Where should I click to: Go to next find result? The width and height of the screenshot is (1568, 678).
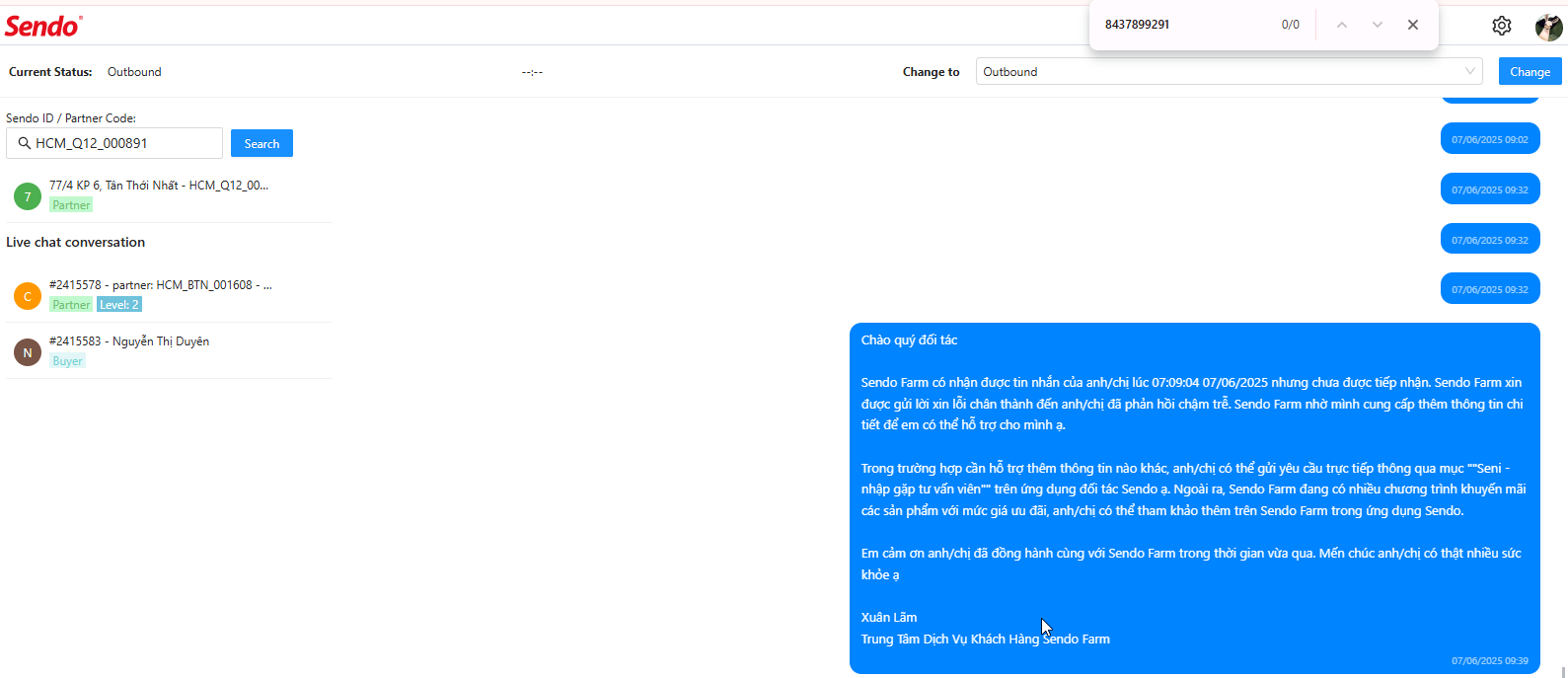pos(1378,25)
